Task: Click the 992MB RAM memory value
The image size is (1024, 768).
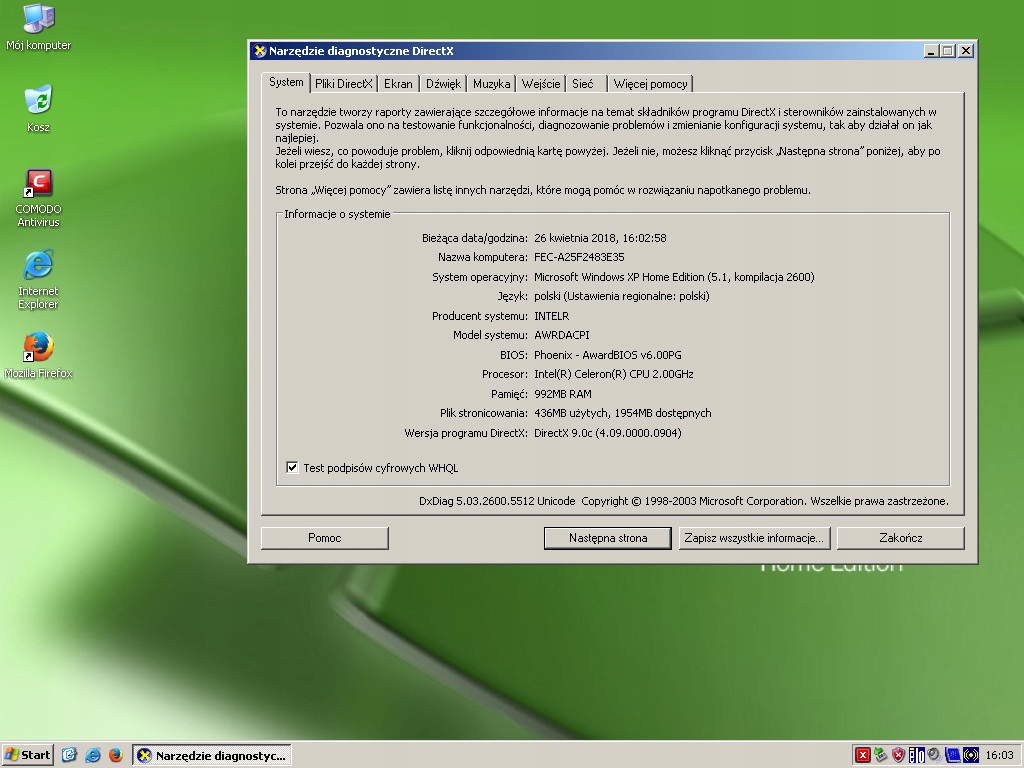Action: click(x=563, y=394)
